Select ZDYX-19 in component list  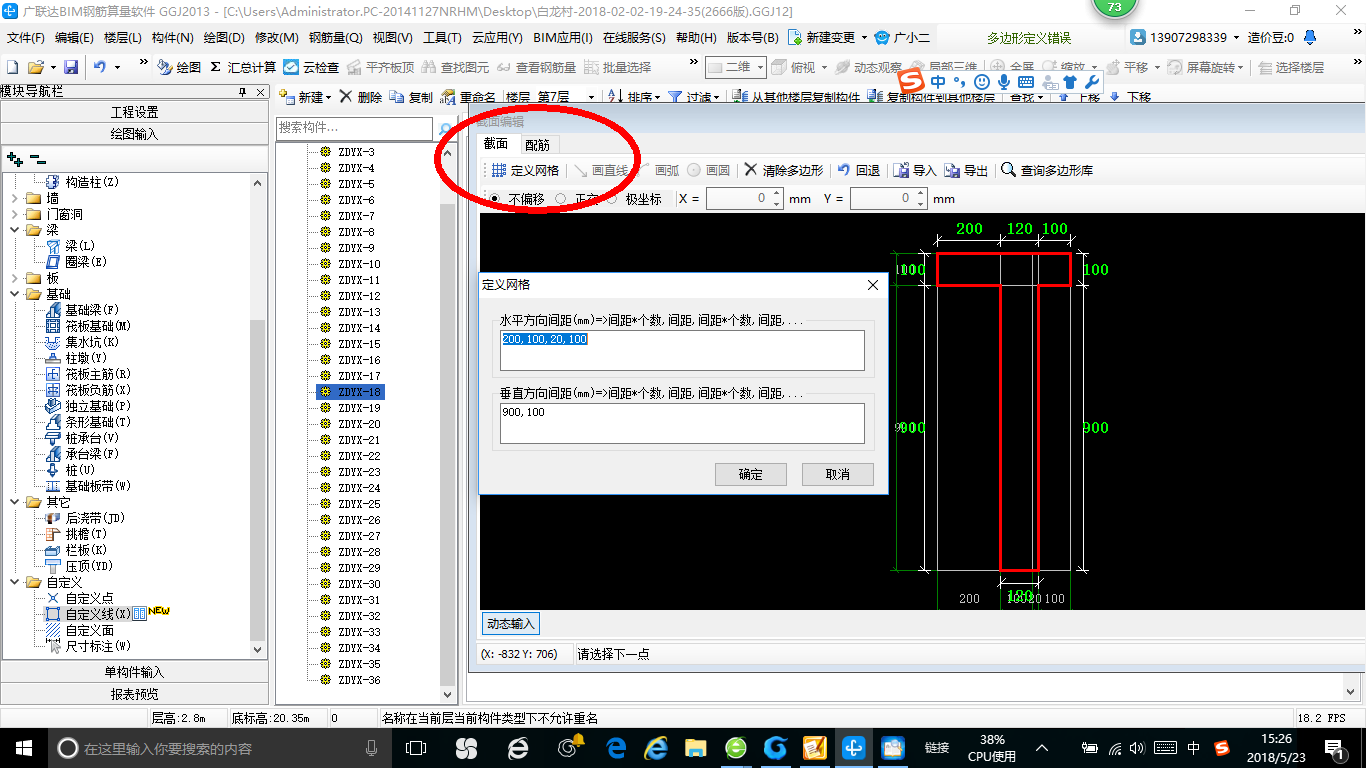pyautogui.click(x=359, y=408)
